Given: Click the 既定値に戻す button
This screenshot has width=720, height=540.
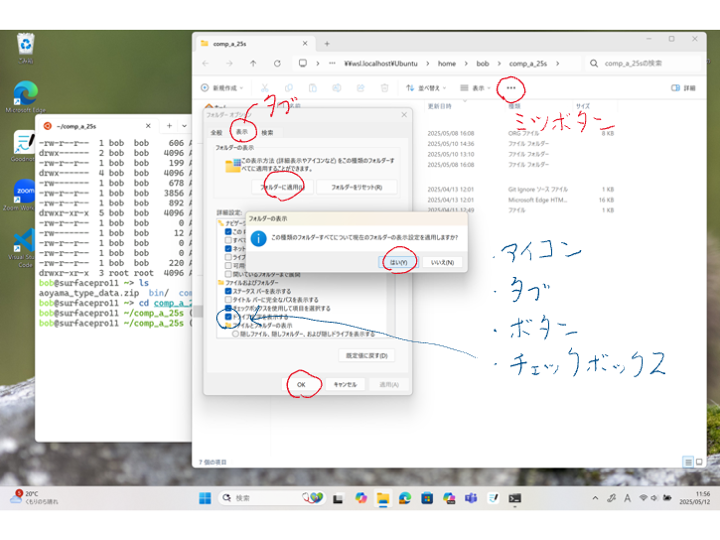Looking at the screenshot, I should point(366,355).
